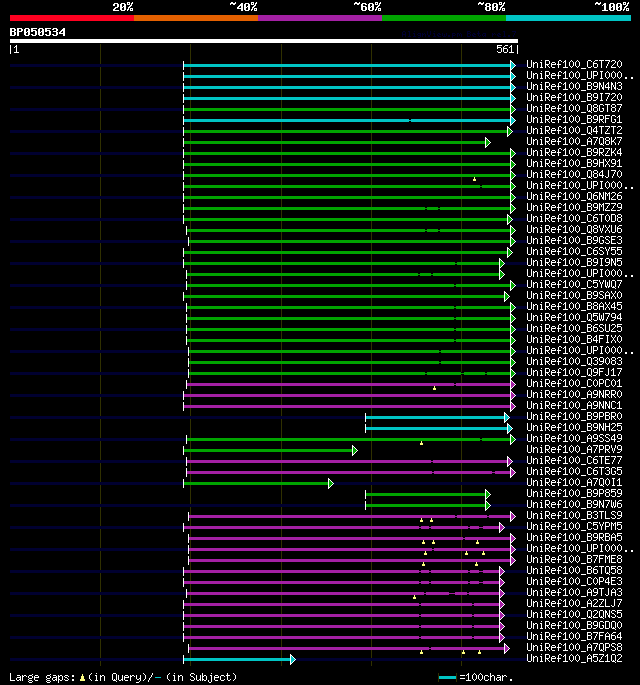
Task: Select label UniRef100_B9P859
Action: tap(574, 493)
